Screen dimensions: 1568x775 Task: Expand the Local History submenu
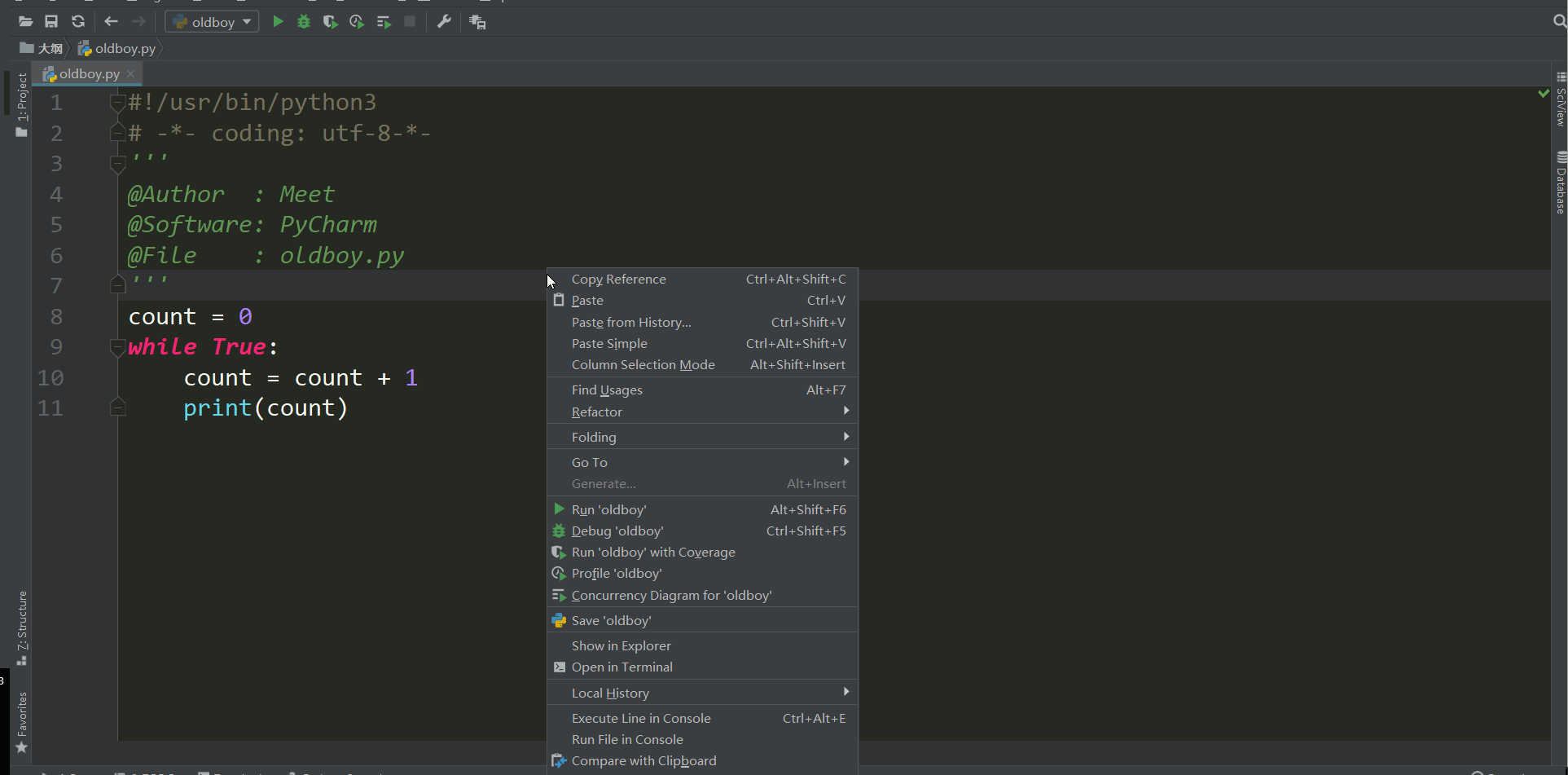702,694
